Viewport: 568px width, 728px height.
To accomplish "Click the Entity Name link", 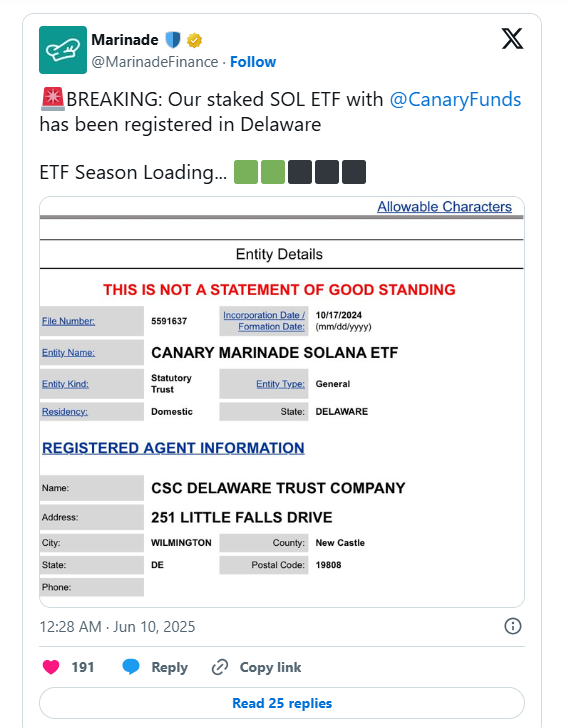I will click(68, 352).
